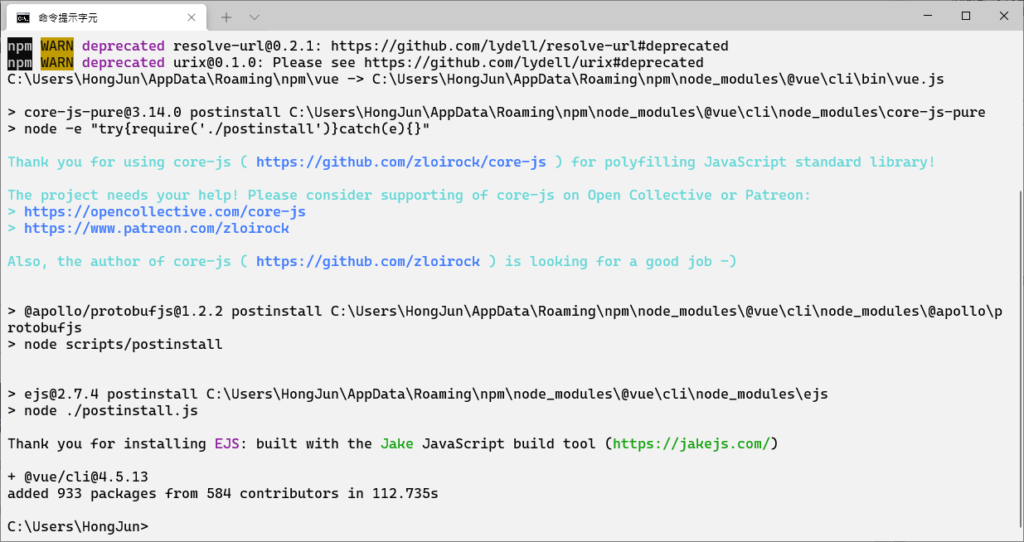Minimize the terminal window
Viewport: 1024px width, 542px height.
click(920, 16)
